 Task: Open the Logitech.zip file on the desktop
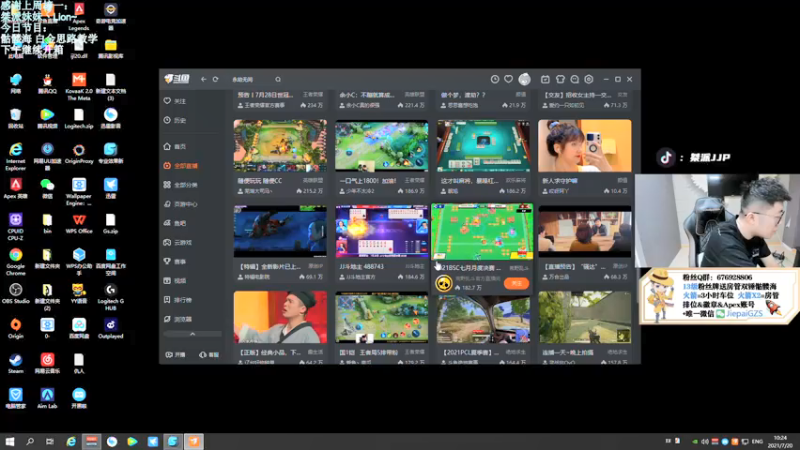click(x=79, y=118)
